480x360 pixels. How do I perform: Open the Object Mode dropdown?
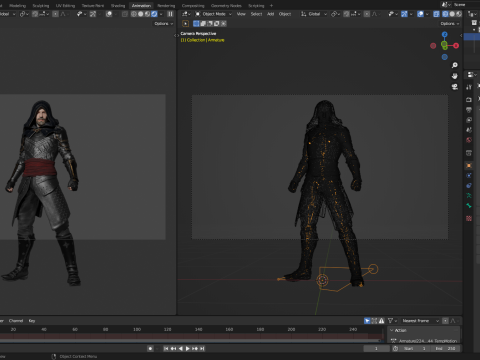click(x=213, y=14)
